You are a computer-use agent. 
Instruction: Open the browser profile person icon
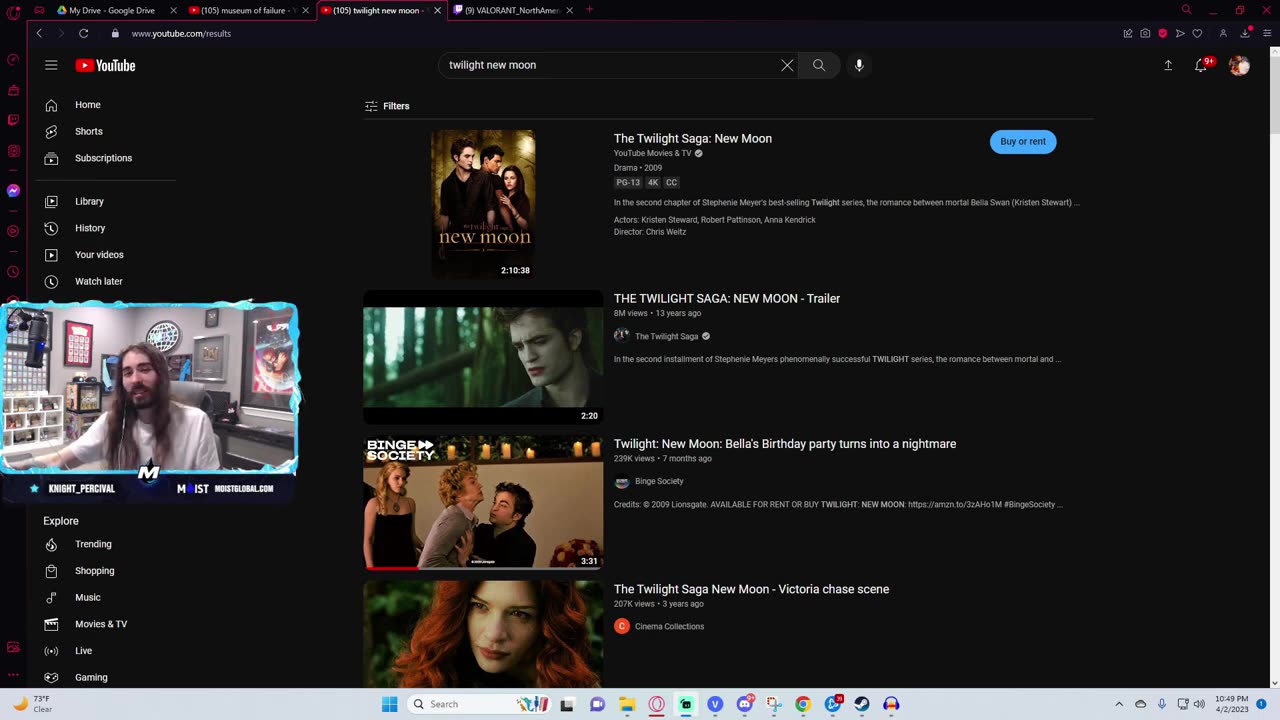pyautogui.click(x=1222, y=33)
